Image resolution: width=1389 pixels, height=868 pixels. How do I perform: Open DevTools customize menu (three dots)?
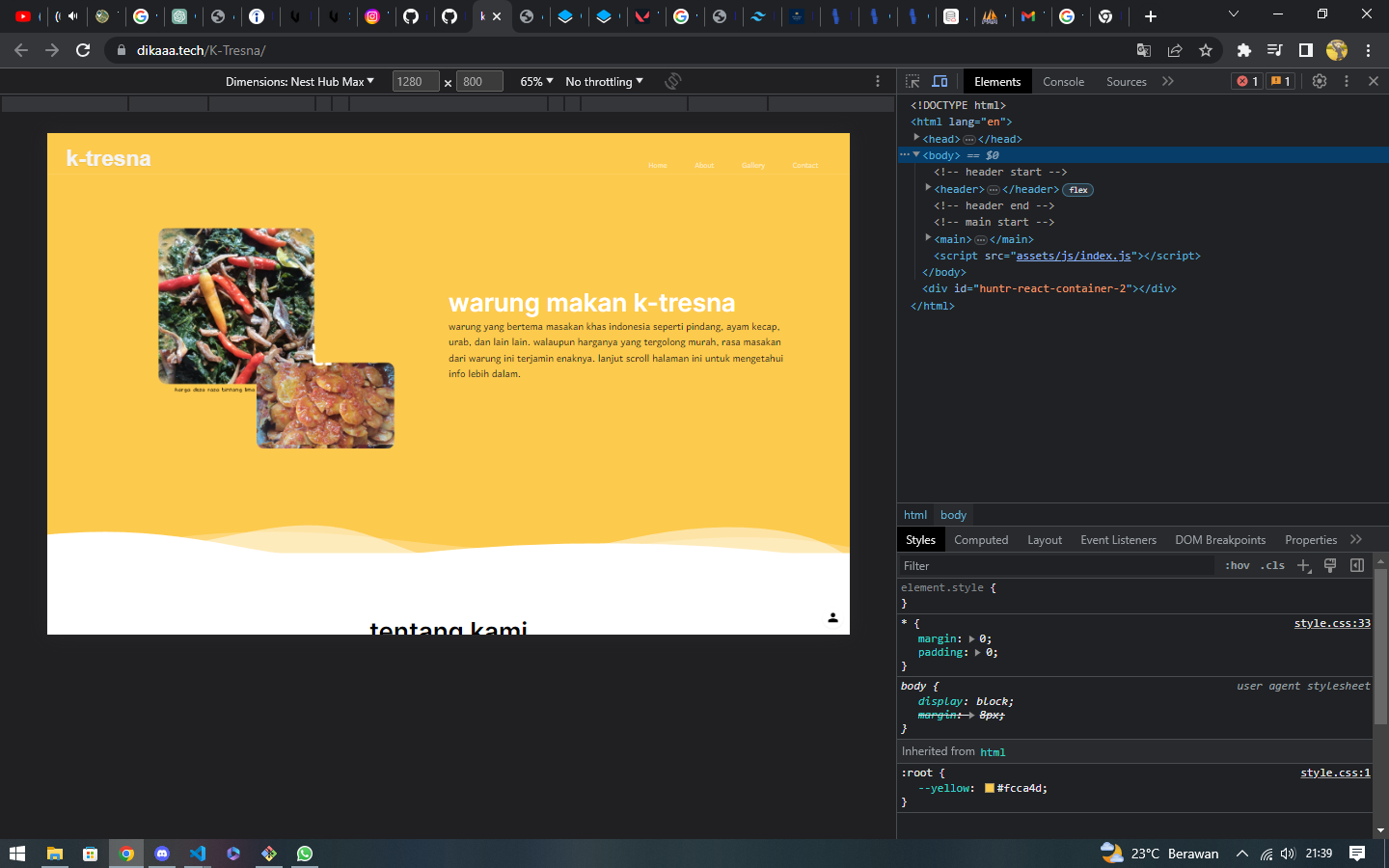[1347, 82]
